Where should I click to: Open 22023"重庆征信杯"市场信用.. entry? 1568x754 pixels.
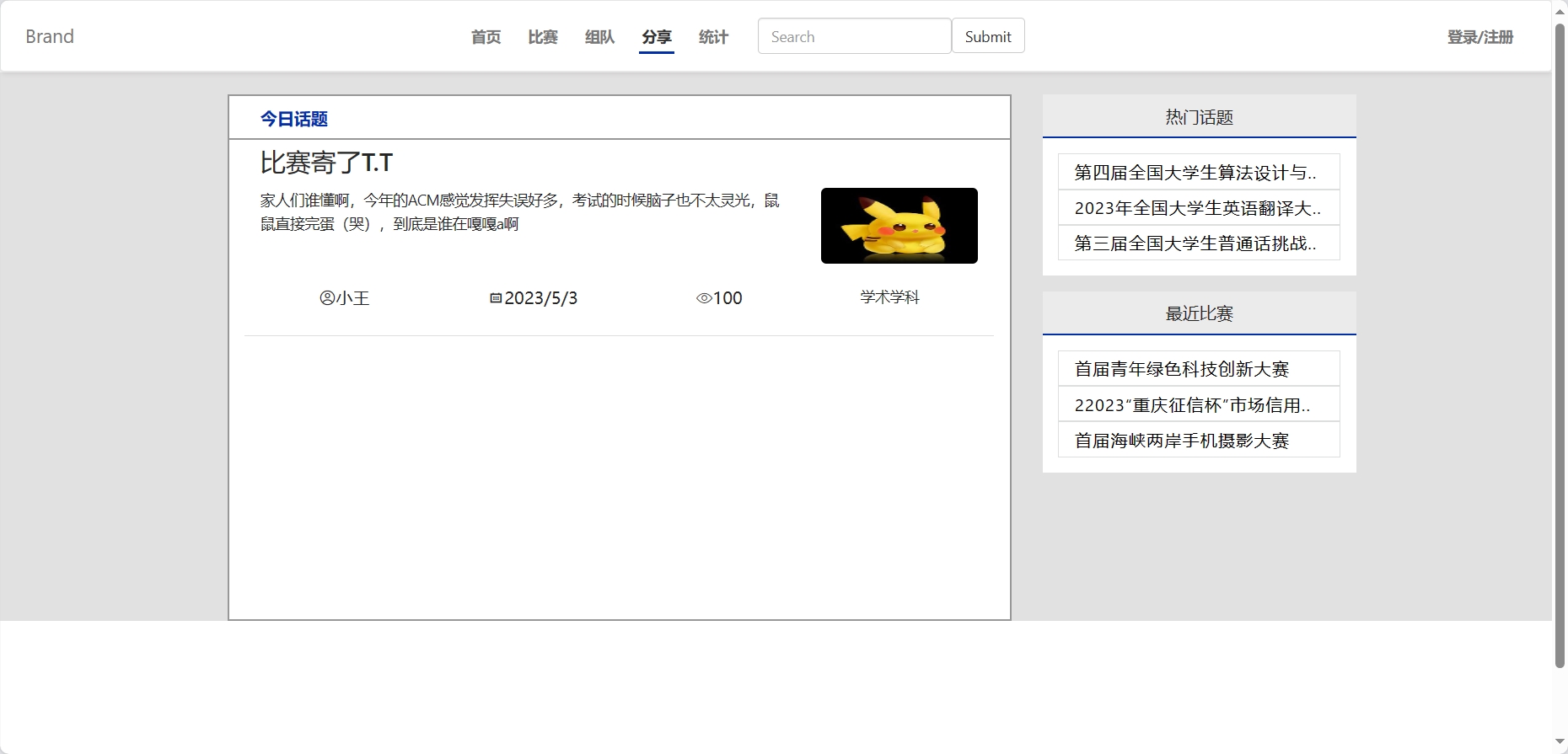[1199, 404]
